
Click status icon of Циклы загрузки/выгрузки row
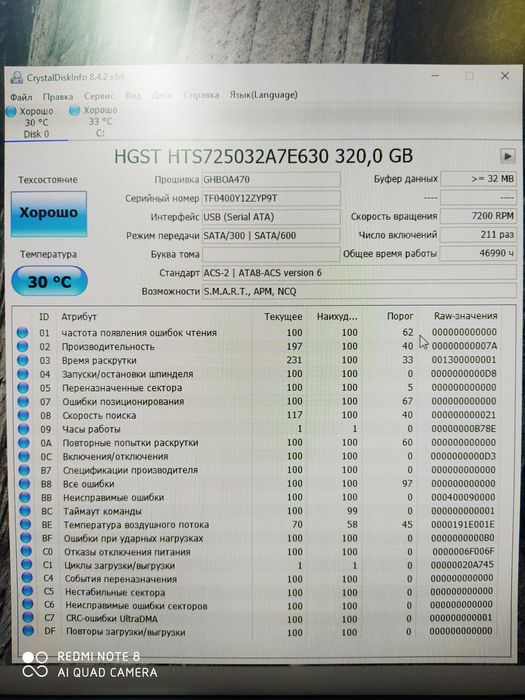pyautogui.click(x=27, y=565)
